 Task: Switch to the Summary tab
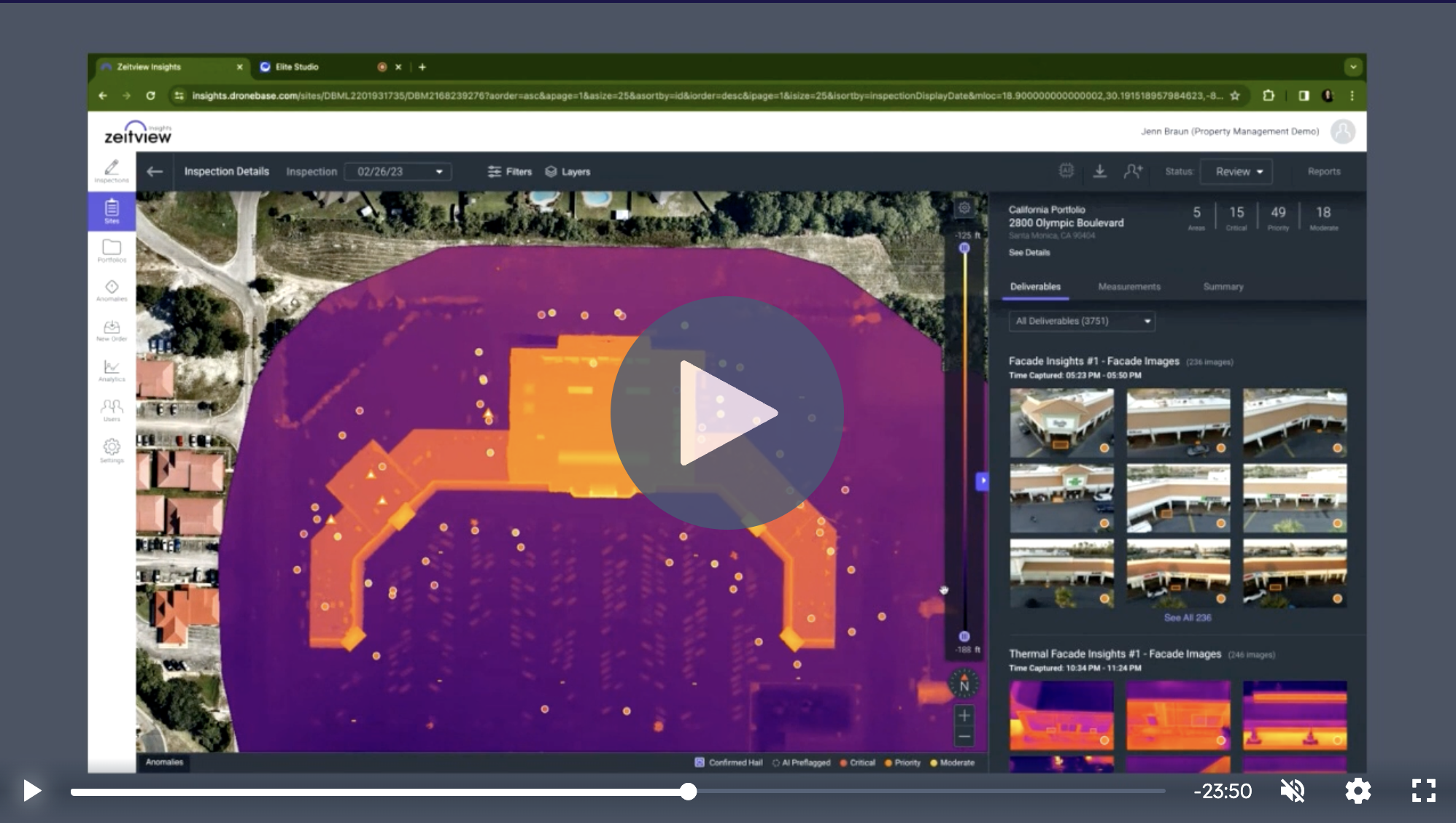1223,287
